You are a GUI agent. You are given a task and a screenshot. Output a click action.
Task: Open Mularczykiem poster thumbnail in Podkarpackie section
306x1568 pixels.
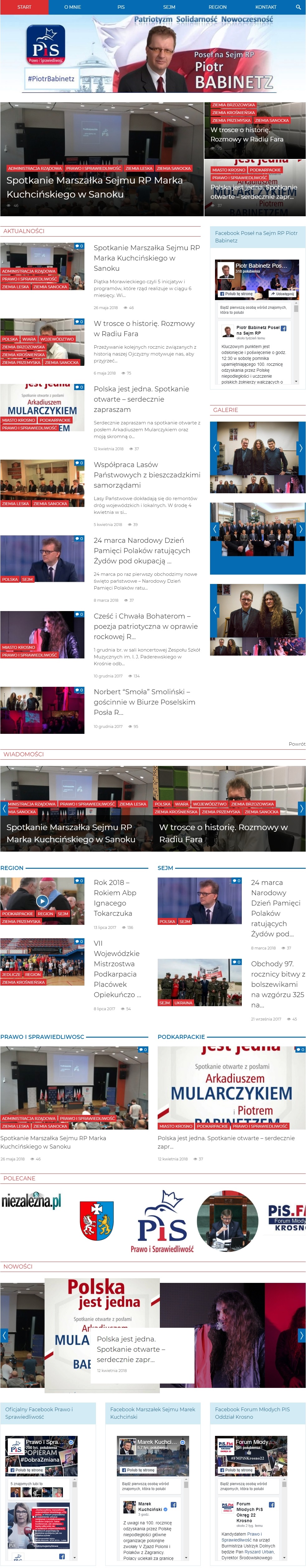coord(231,1088)
